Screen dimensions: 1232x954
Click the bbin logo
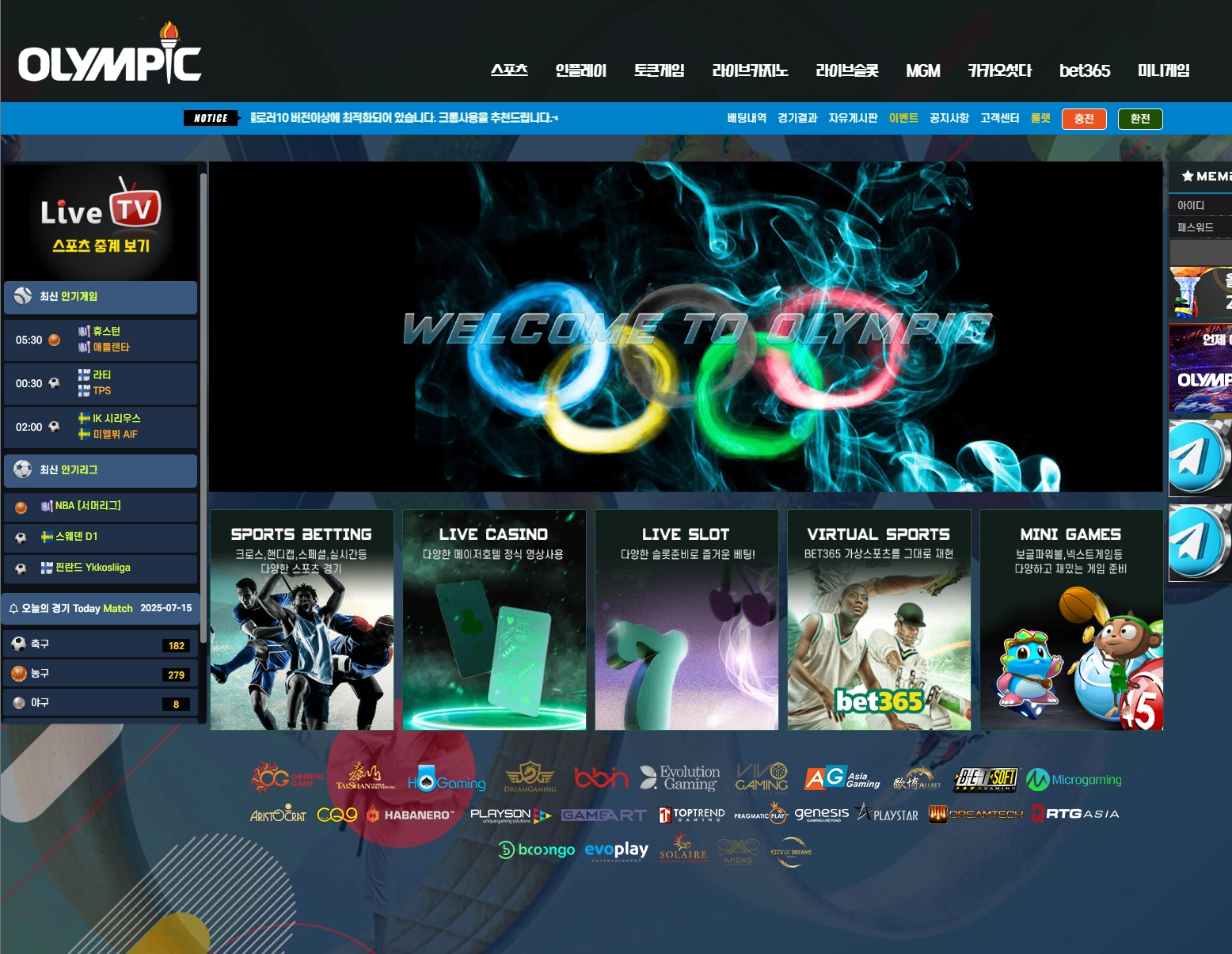point(601,778)
